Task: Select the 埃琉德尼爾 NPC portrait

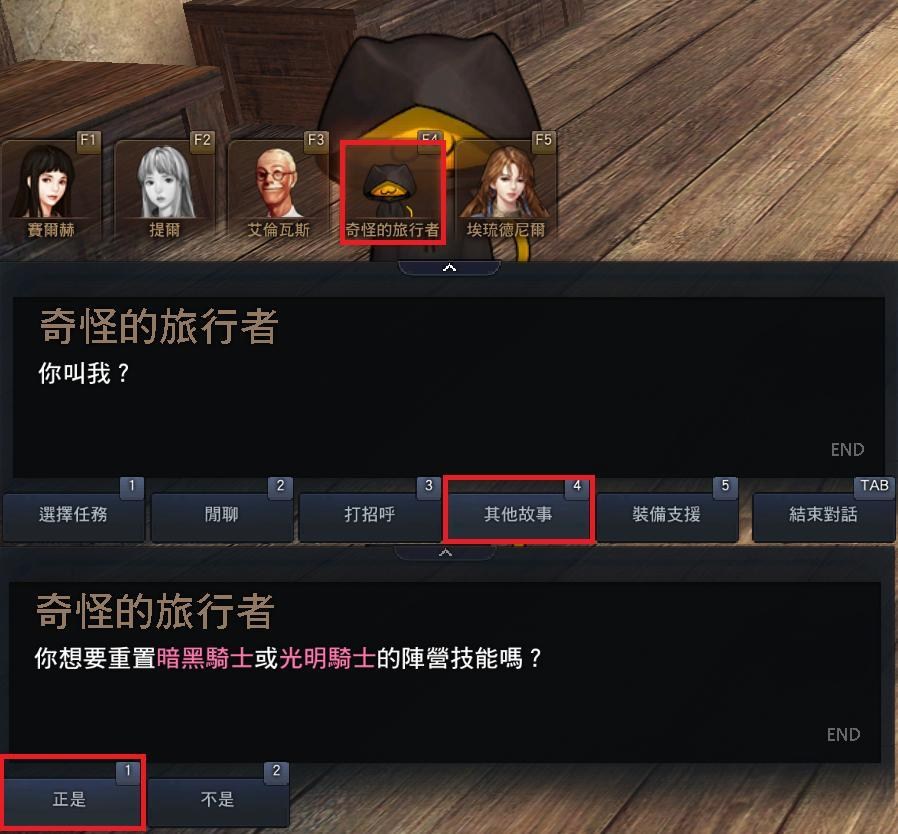Action: coord(506,191)
